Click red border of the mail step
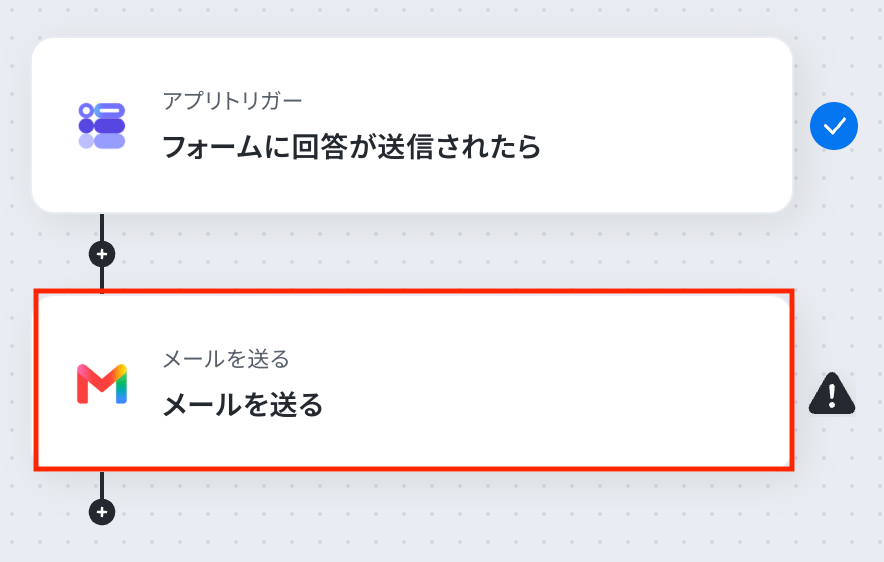The image size is (884, 562). (414, 291)
